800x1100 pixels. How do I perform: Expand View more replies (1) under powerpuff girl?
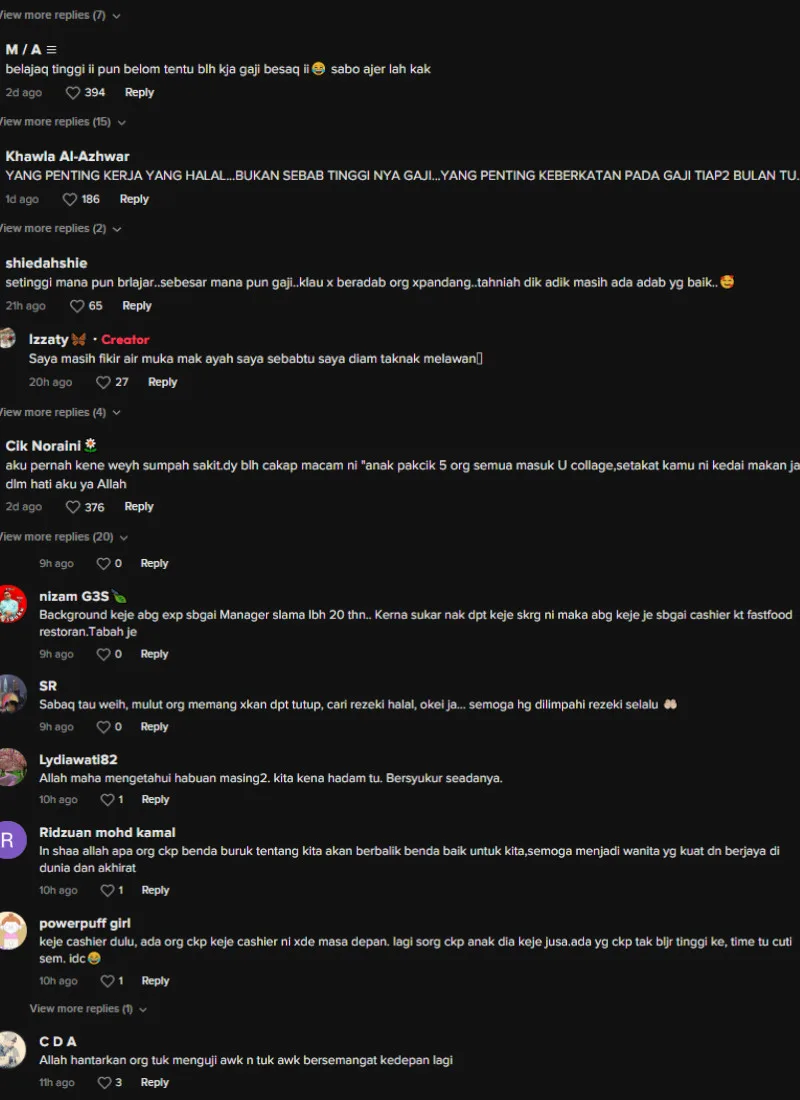coord(88,1009)
